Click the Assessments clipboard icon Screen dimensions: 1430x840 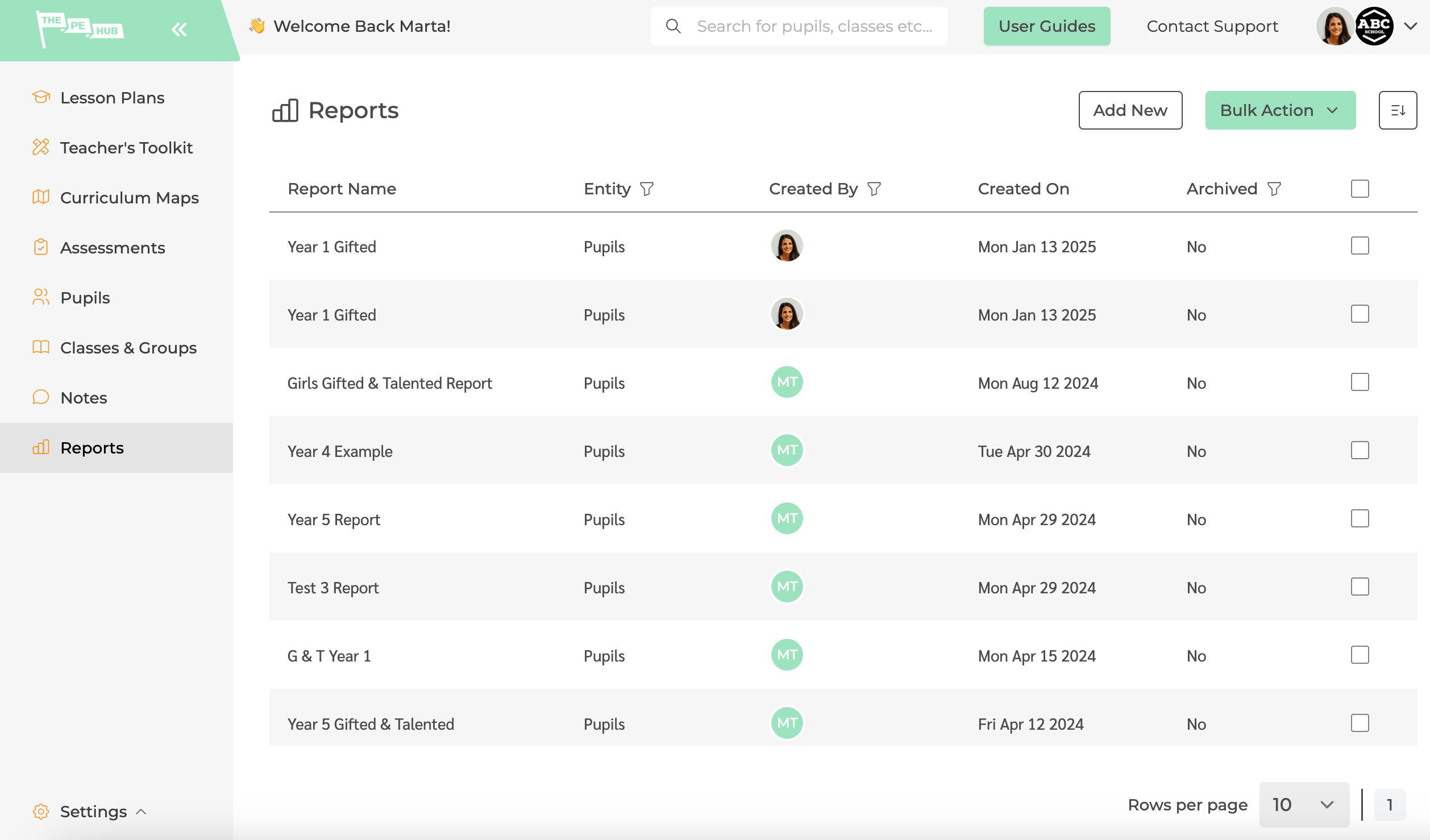point(40,247)
